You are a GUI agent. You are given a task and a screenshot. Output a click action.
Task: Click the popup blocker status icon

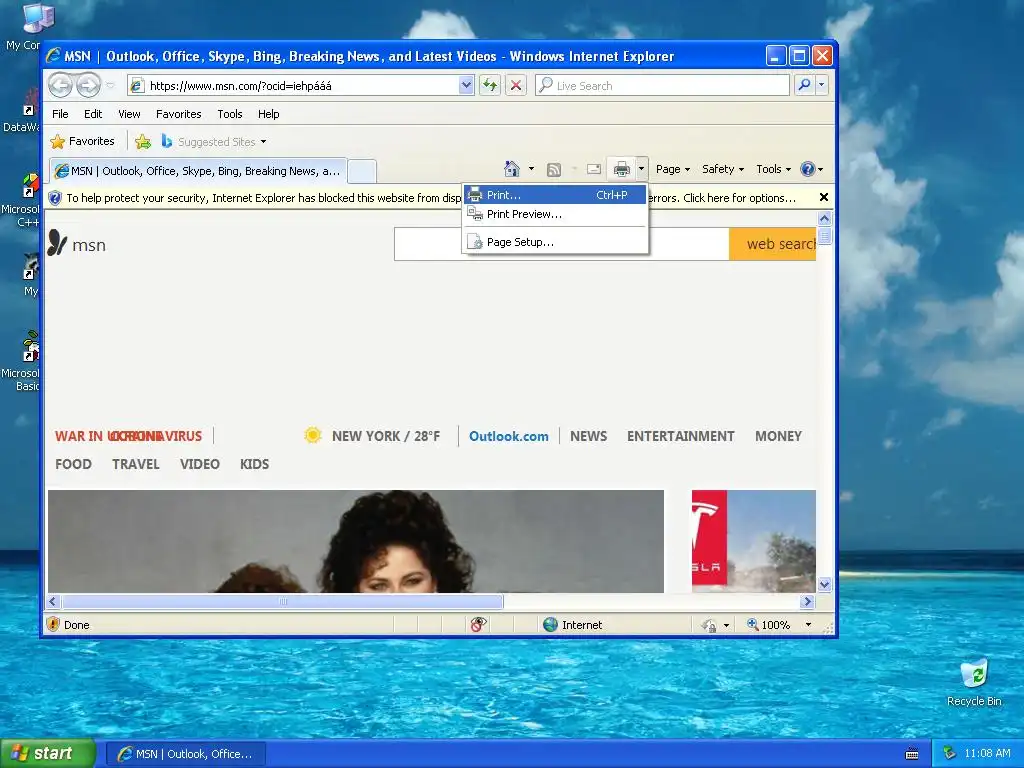pos(479,624)
